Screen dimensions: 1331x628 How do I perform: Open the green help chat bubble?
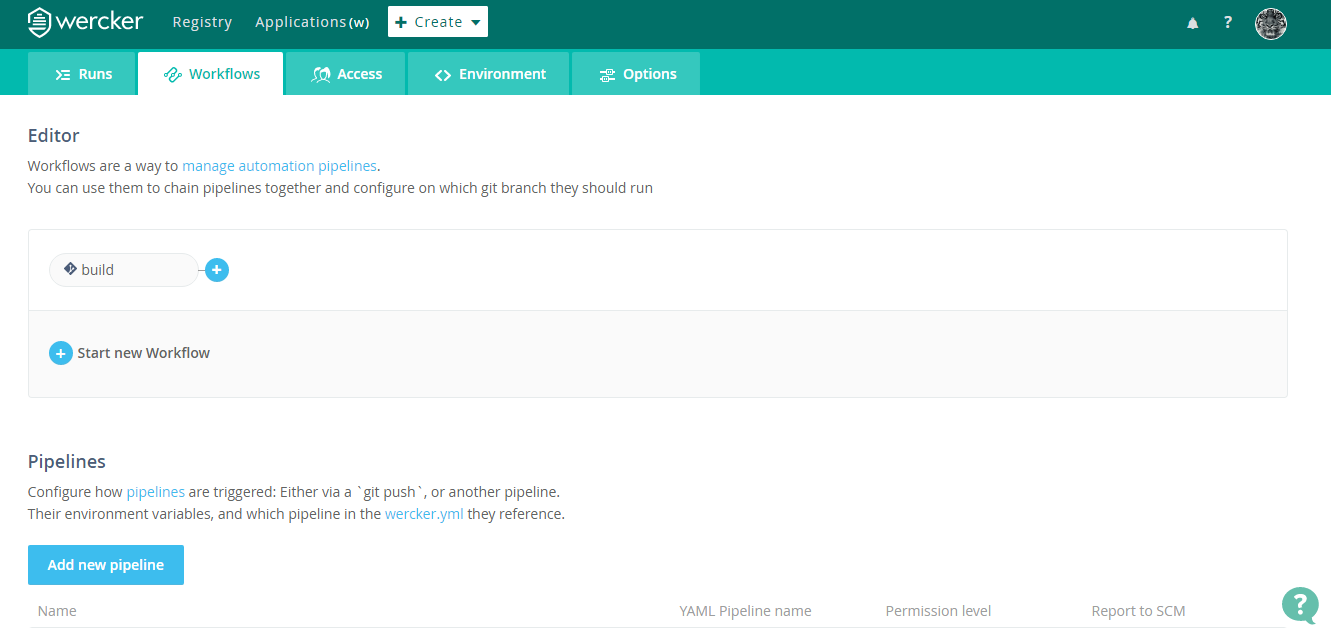[1299, 604]
